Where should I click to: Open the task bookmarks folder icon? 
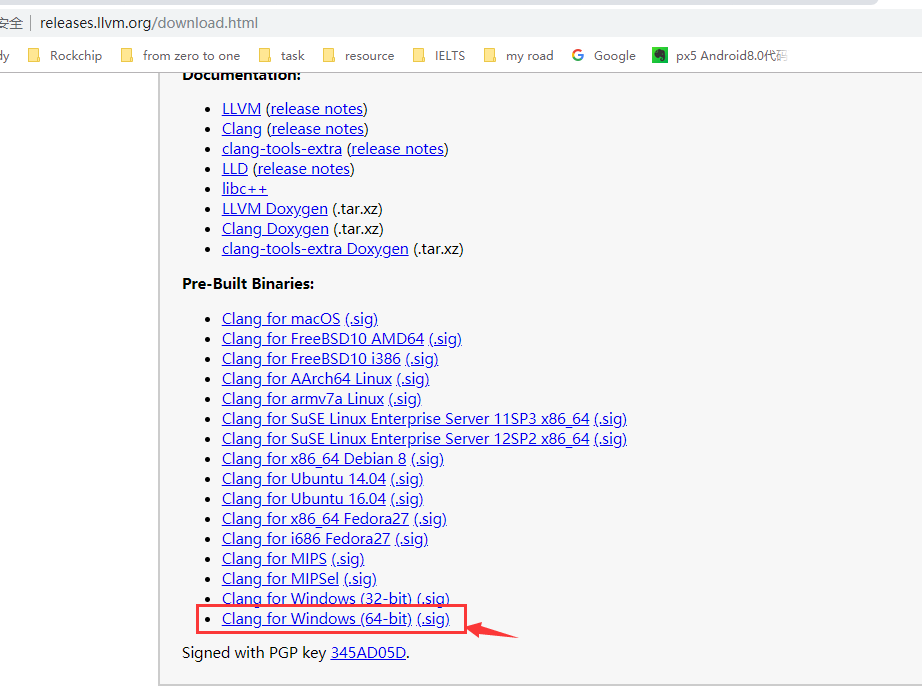pos(263,55)
